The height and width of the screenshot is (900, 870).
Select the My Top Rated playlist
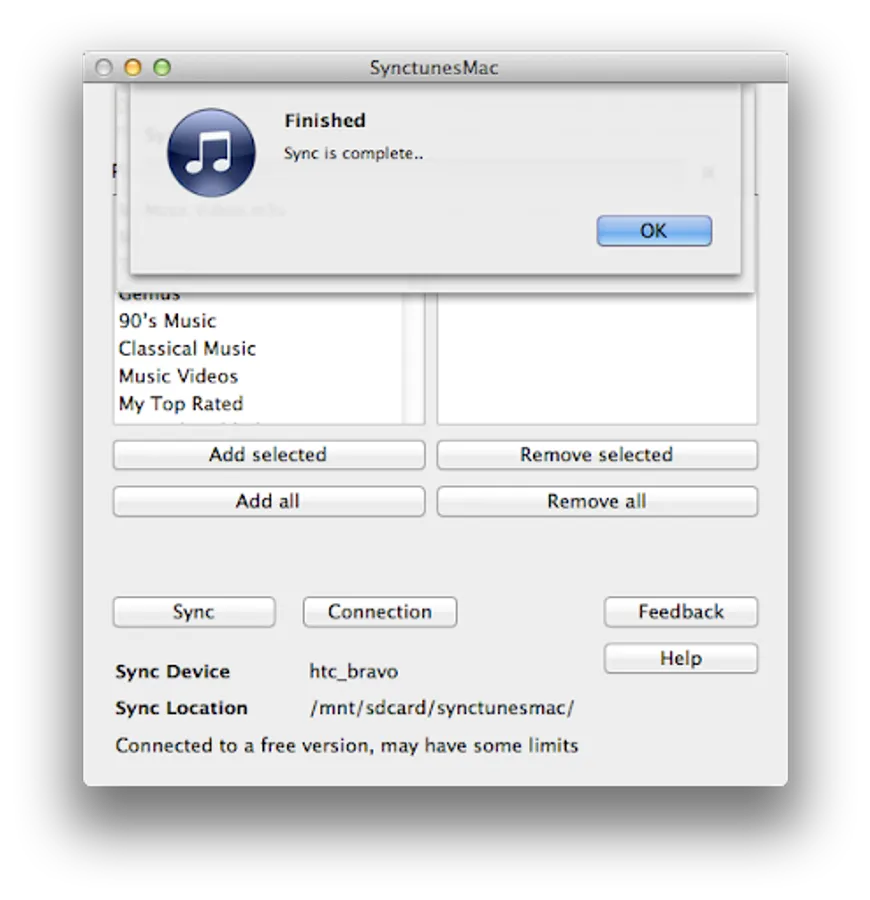point(181,404)
